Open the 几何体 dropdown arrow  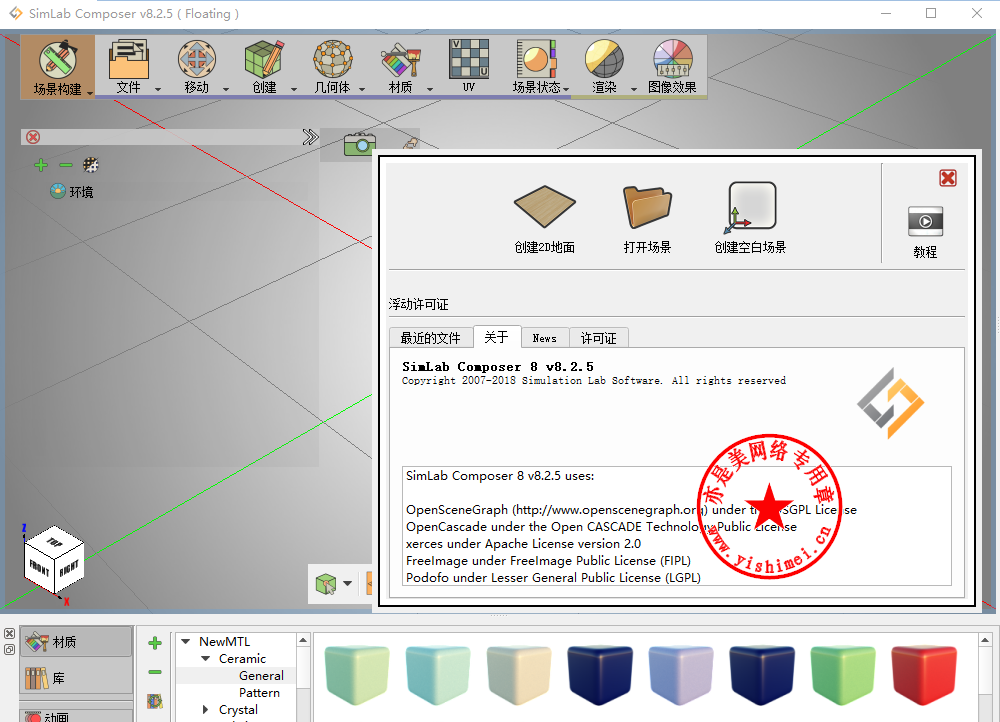pos(362,89)
